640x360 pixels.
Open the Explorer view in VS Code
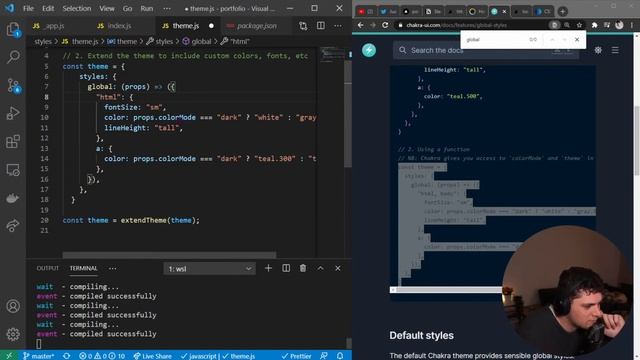click(x=13, y=29)
